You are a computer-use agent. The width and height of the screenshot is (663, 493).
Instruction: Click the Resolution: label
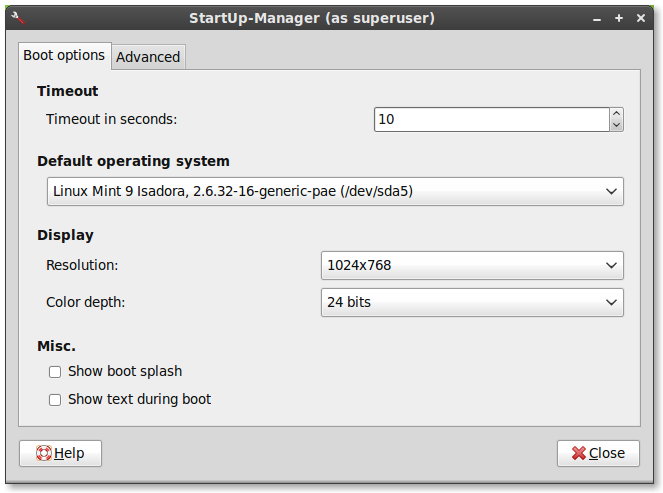click(82, 265)
